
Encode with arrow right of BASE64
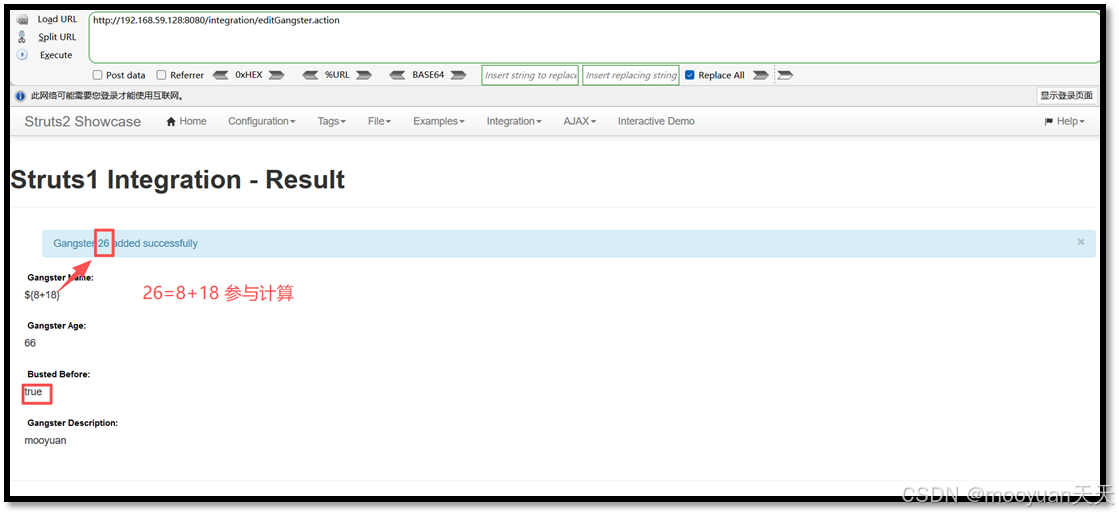[458, 75]
